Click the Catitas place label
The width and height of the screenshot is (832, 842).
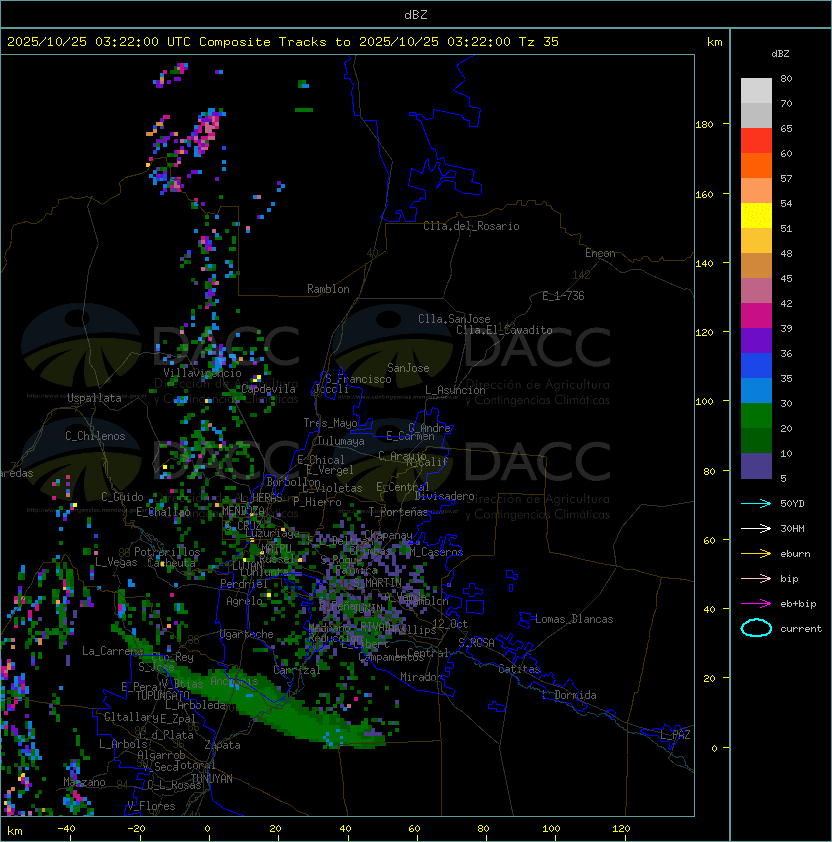tap(519, 669)
